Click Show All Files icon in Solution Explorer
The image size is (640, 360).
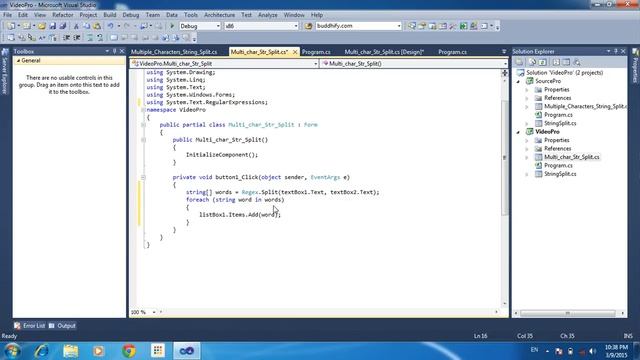pyautogui.click(x=532, y=62)
